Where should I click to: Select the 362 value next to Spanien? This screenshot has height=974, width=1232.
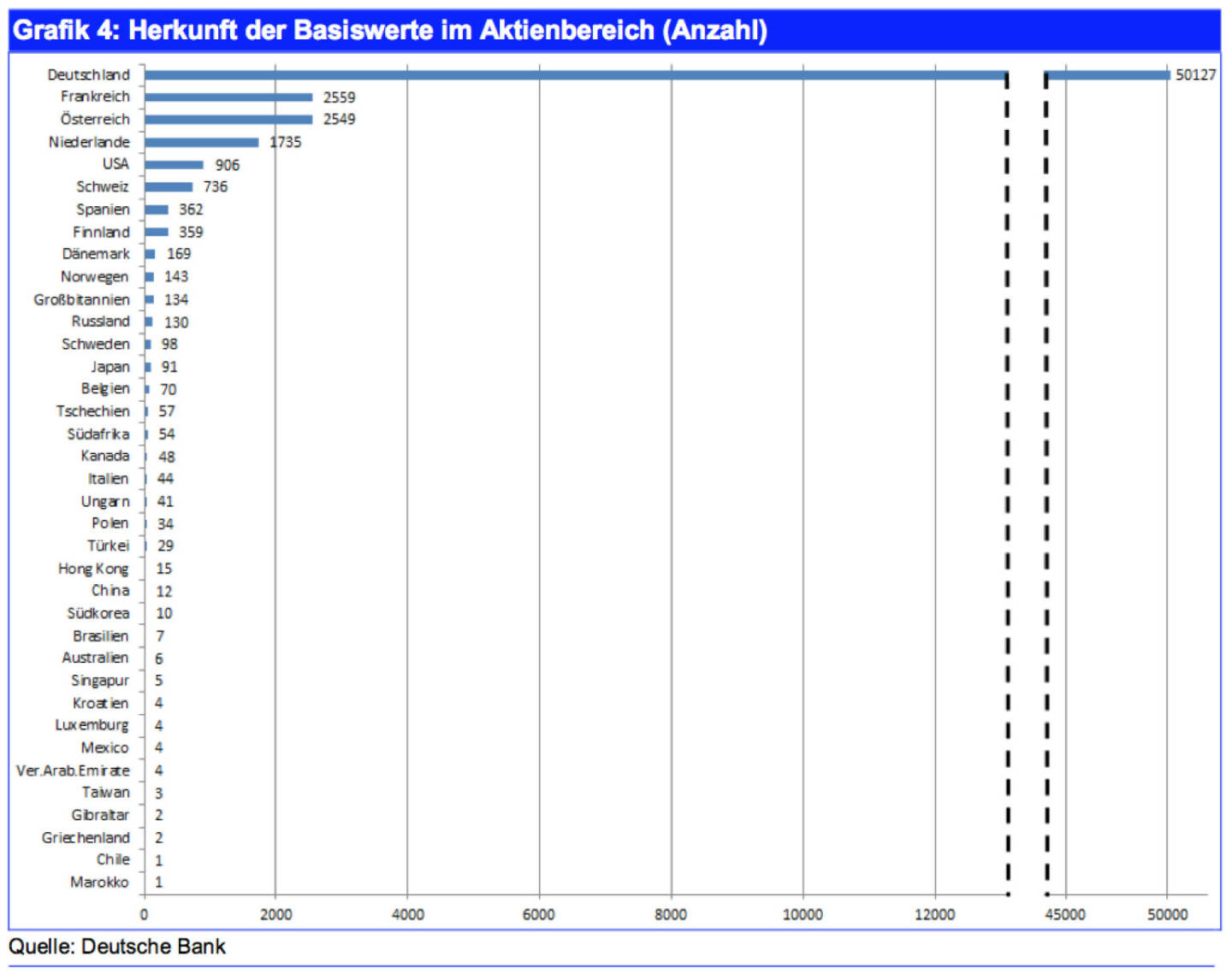pos(191,210)
